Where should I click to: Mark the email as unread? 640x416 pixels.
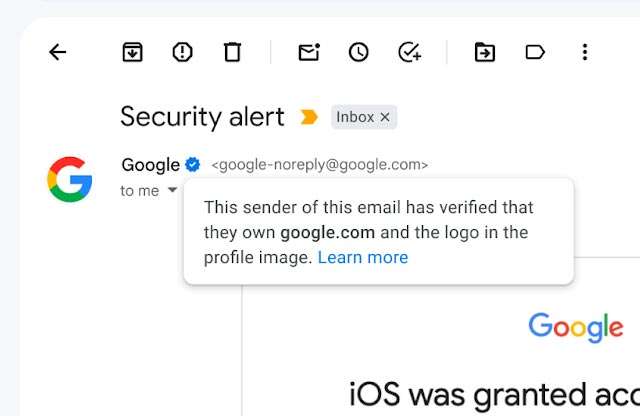[x=309, y=53]
